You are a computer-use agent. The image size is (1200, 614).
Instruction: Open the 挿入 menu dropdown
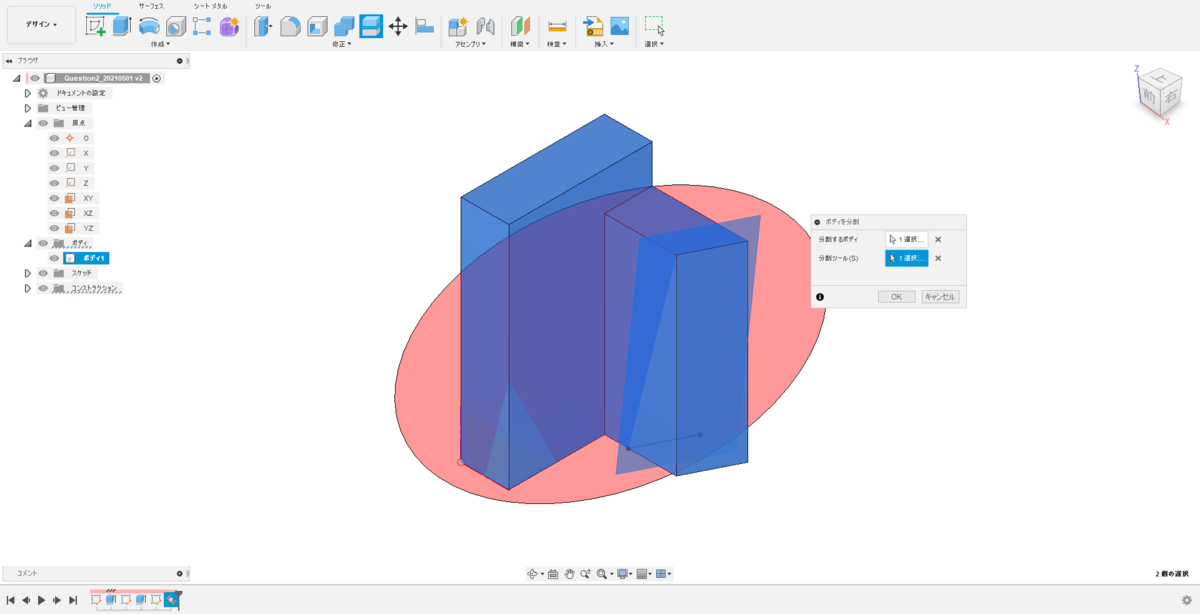click(606, 44)
